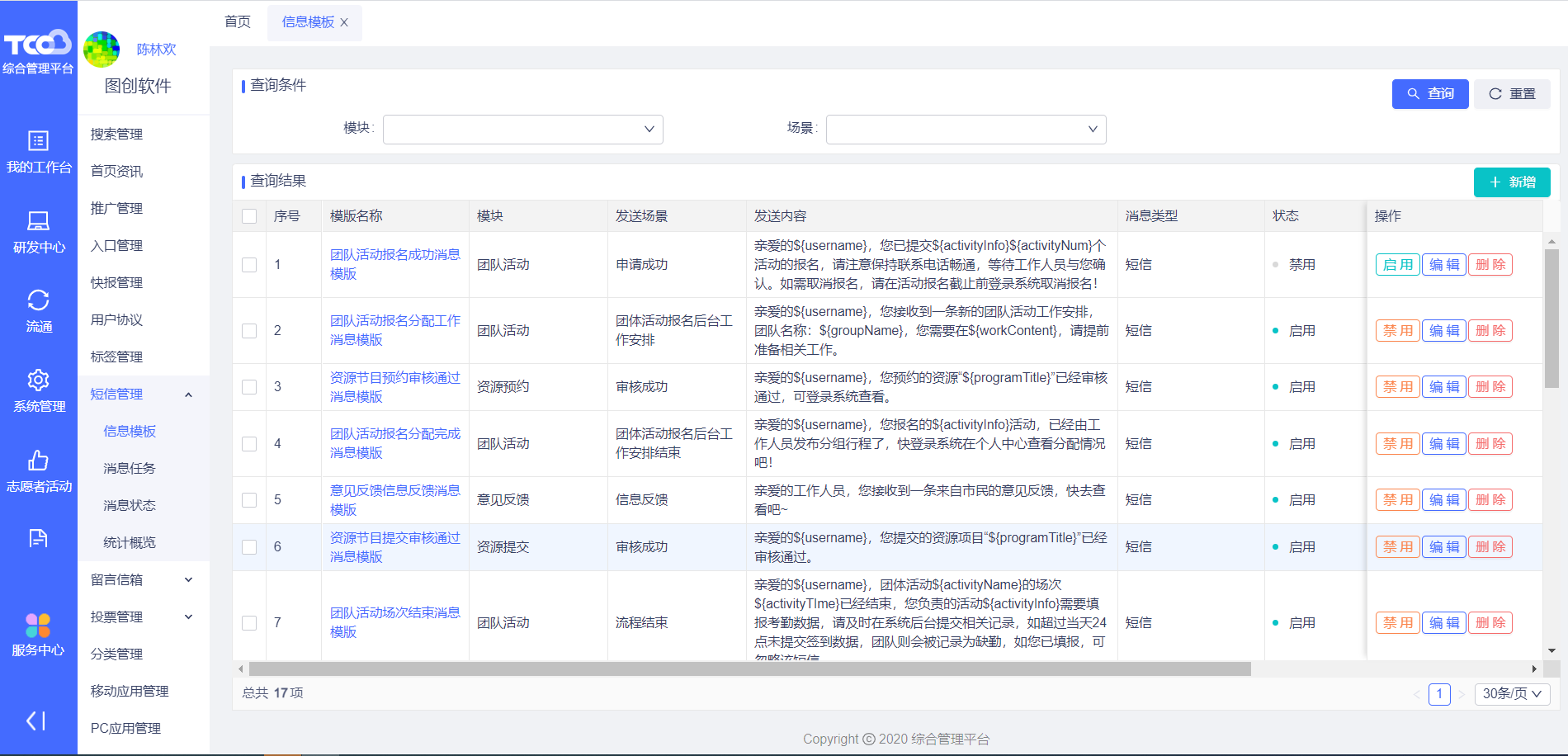1568x756 pixels.
Task: Click 删除 button in row 7
Action: pyautogui.click(x=1490, y=623)
